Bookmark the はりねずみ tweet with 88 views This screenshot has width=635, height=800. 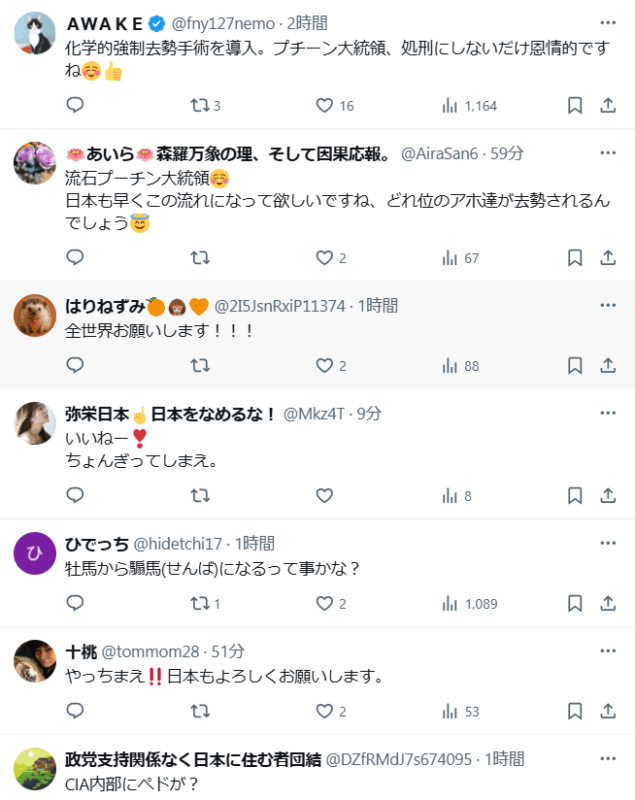575,366
